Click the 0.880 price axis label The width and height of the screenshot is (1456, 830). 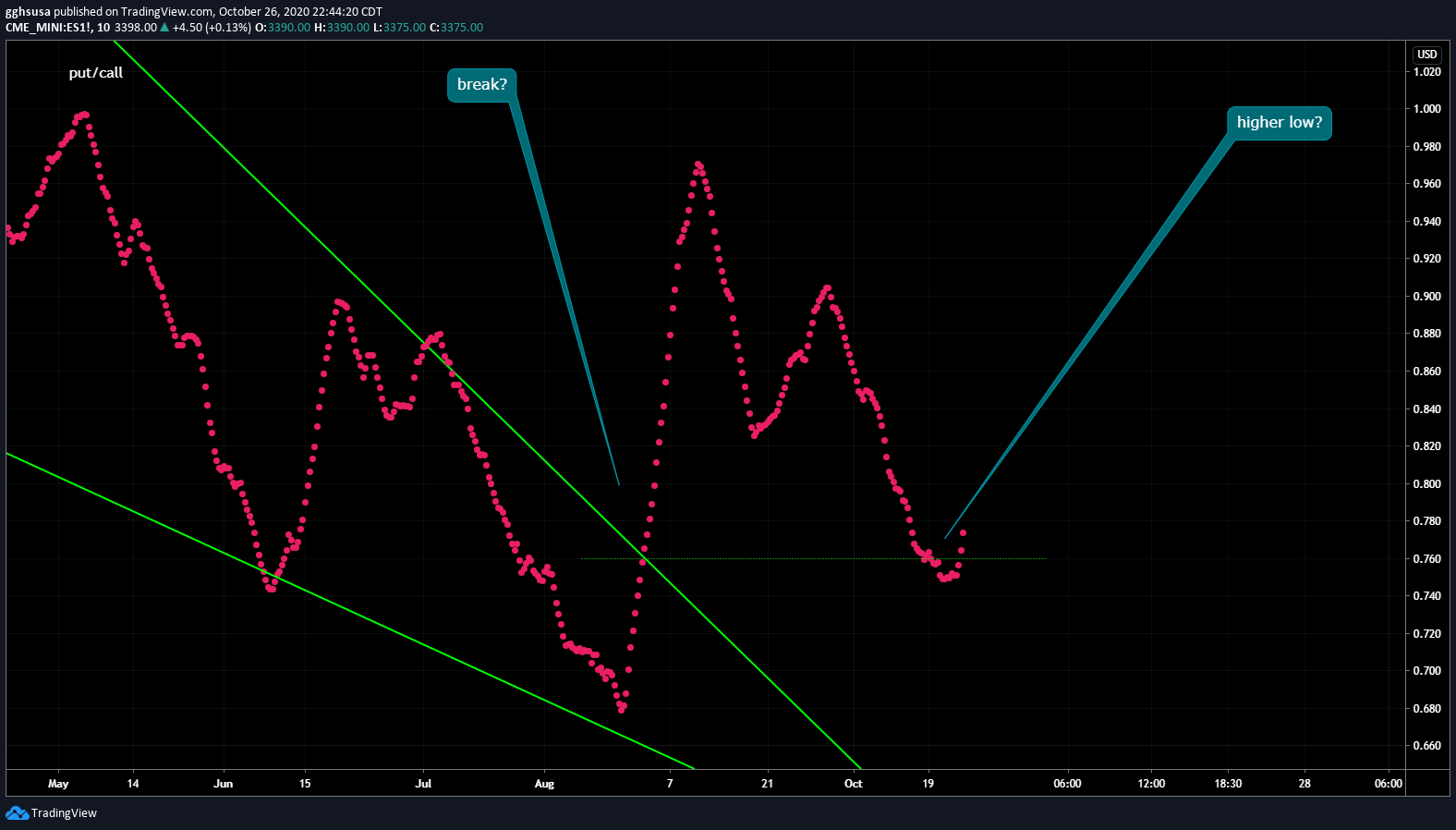[x=1427, y=334]
